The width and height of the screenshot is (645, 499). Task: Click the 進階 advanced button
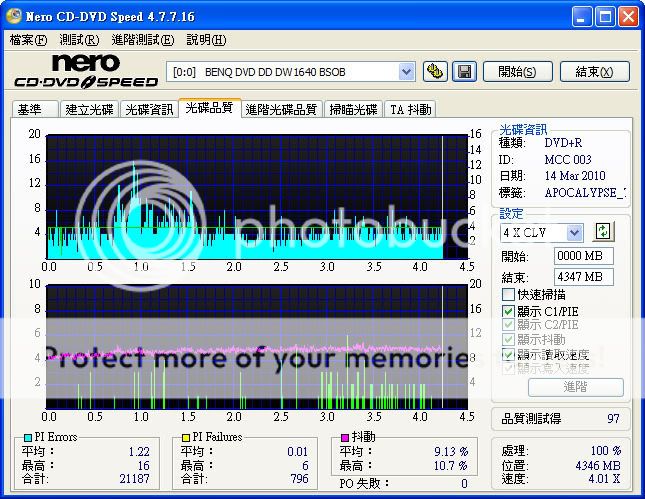(575, 387)
